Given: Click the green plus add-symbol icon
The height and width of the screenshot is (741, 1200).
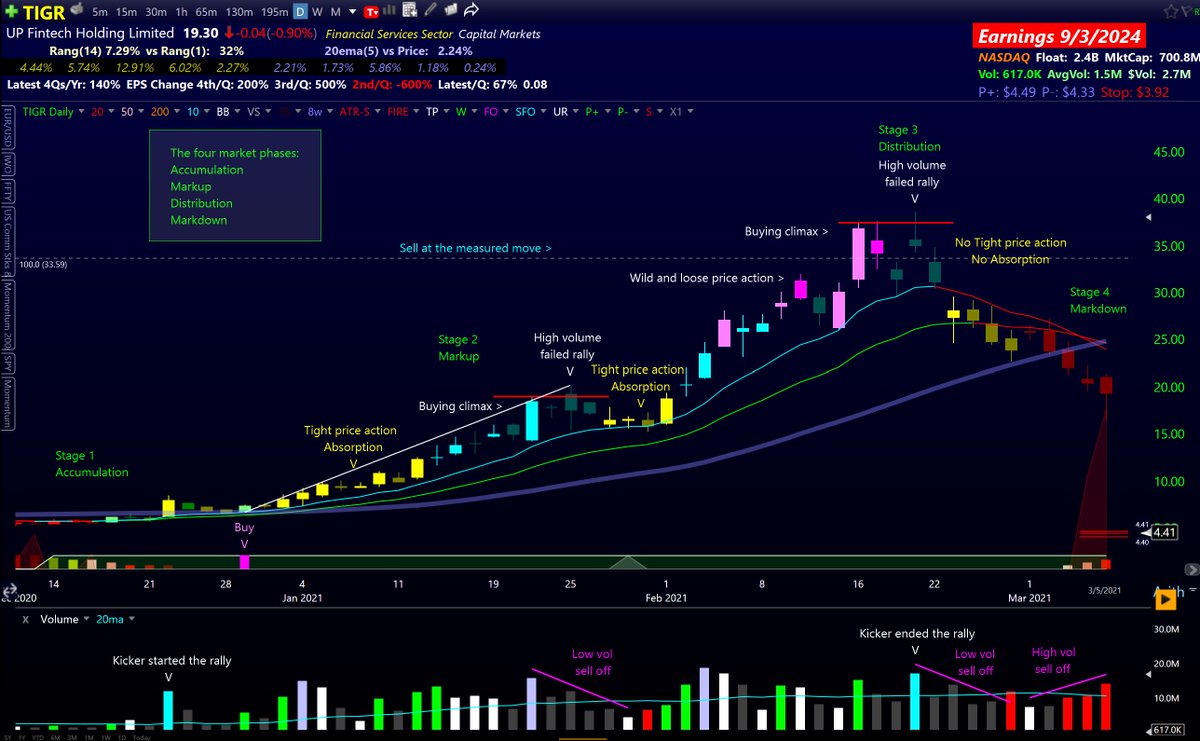Looking at the screenshot, I should tap(12, 12).
